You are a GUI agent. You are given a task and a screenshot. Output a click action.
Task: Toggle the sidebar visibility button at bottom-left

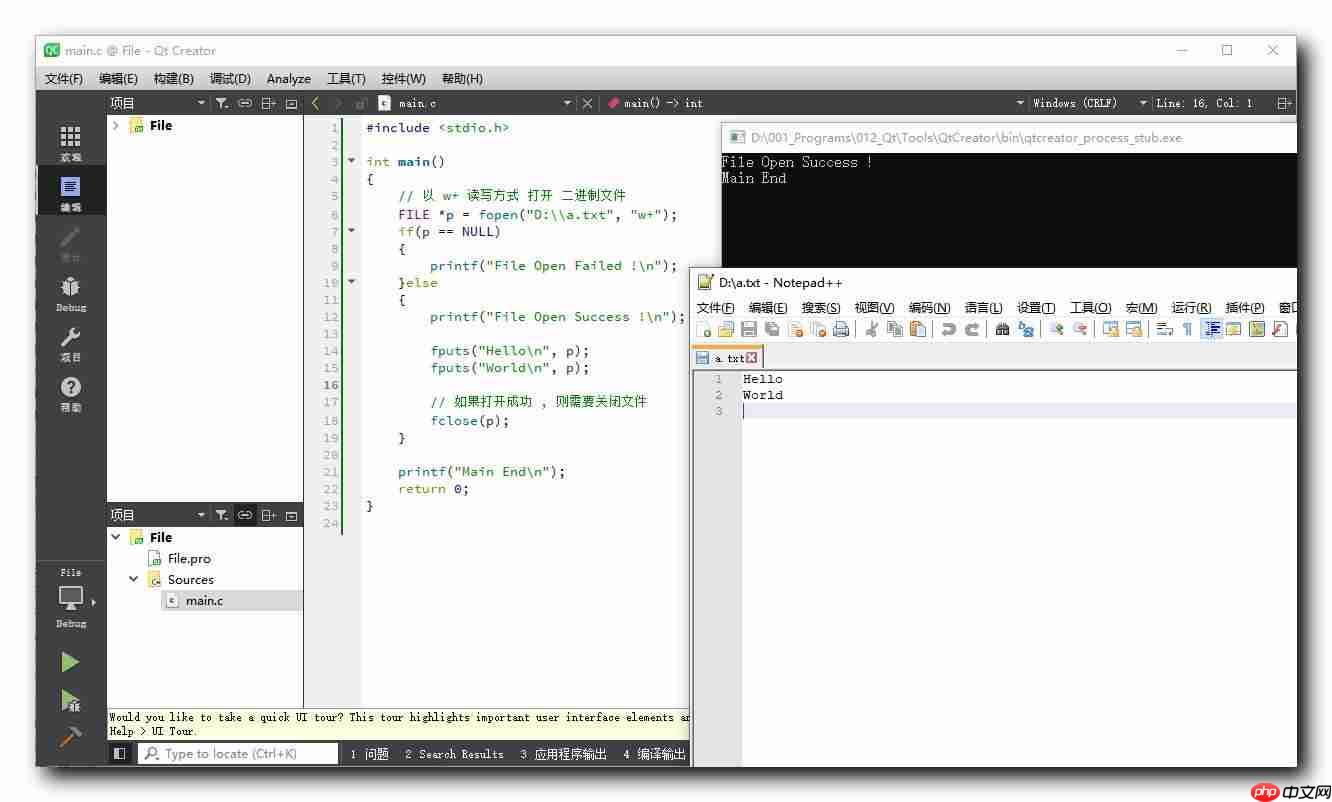point(120,754)
